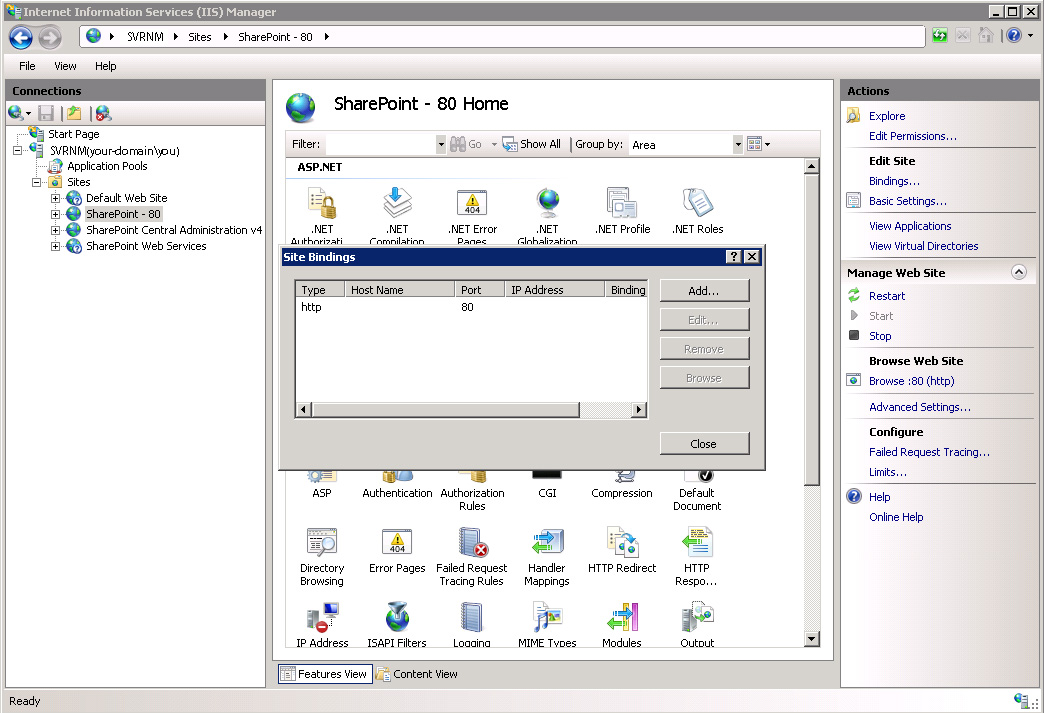Screen dimensions: 1044x713
Task: Collapse the Manage Web Site section
Action: (x=1019, y=272)
